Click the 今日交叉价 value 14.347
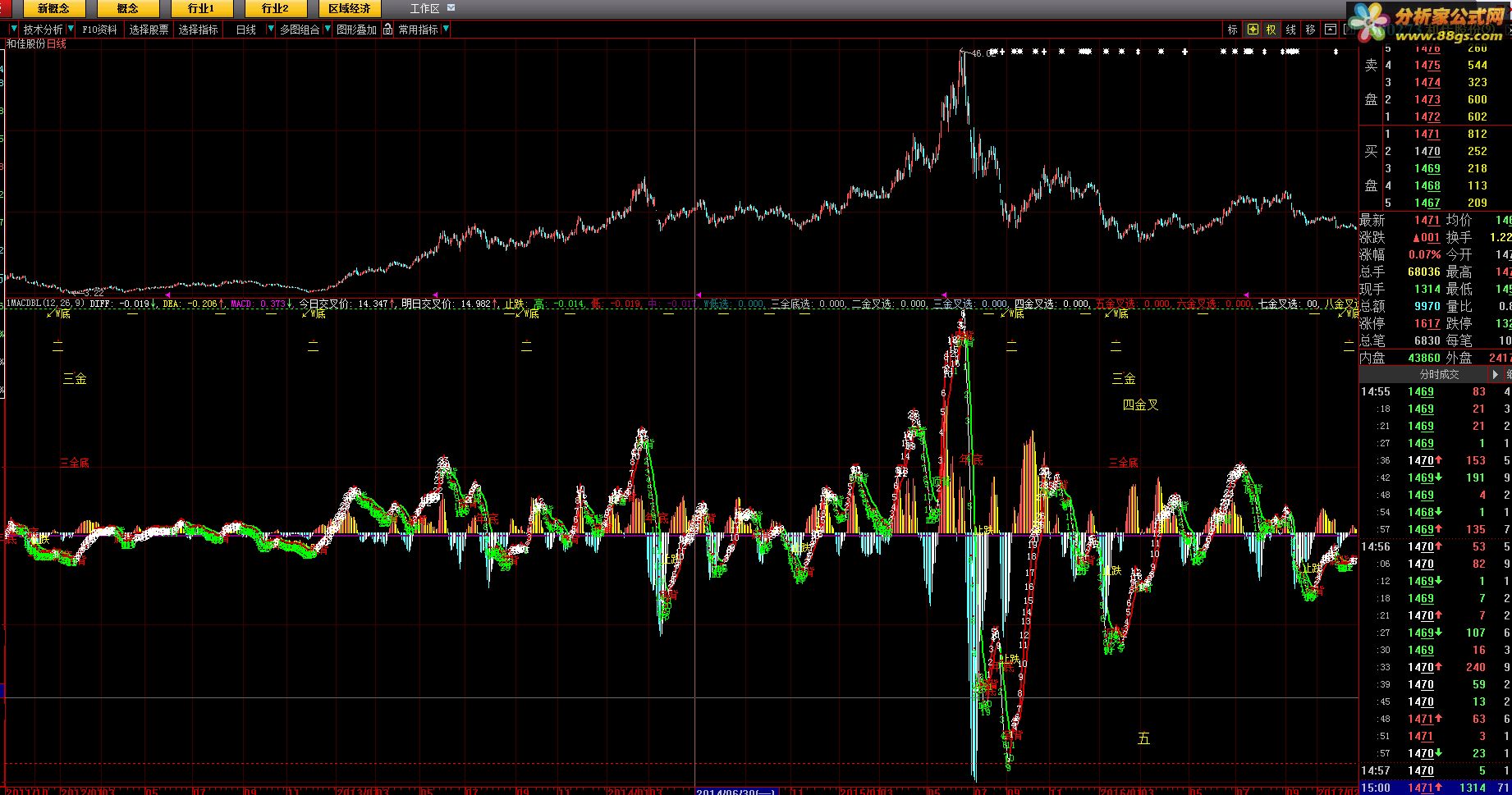 tap(373, 304)
